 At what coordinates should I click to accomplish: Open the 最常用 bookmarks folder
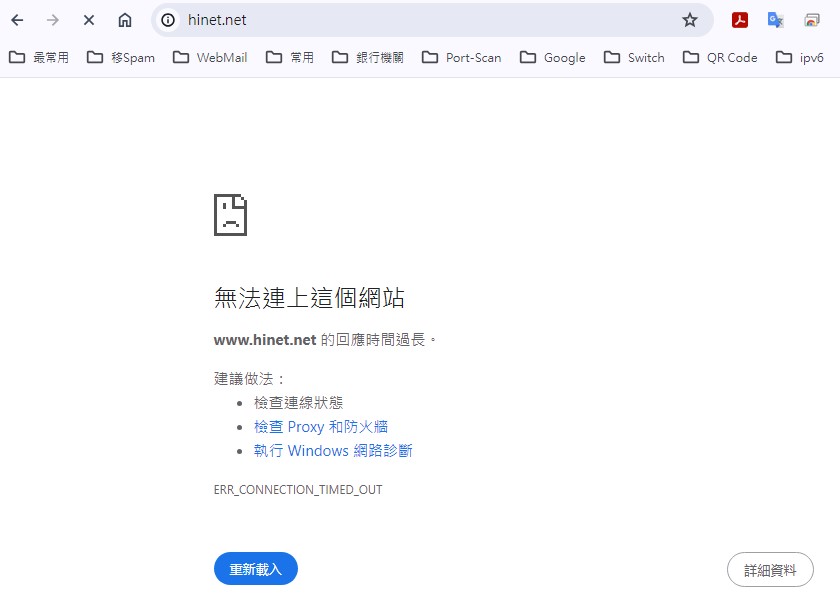pos(39,58)
